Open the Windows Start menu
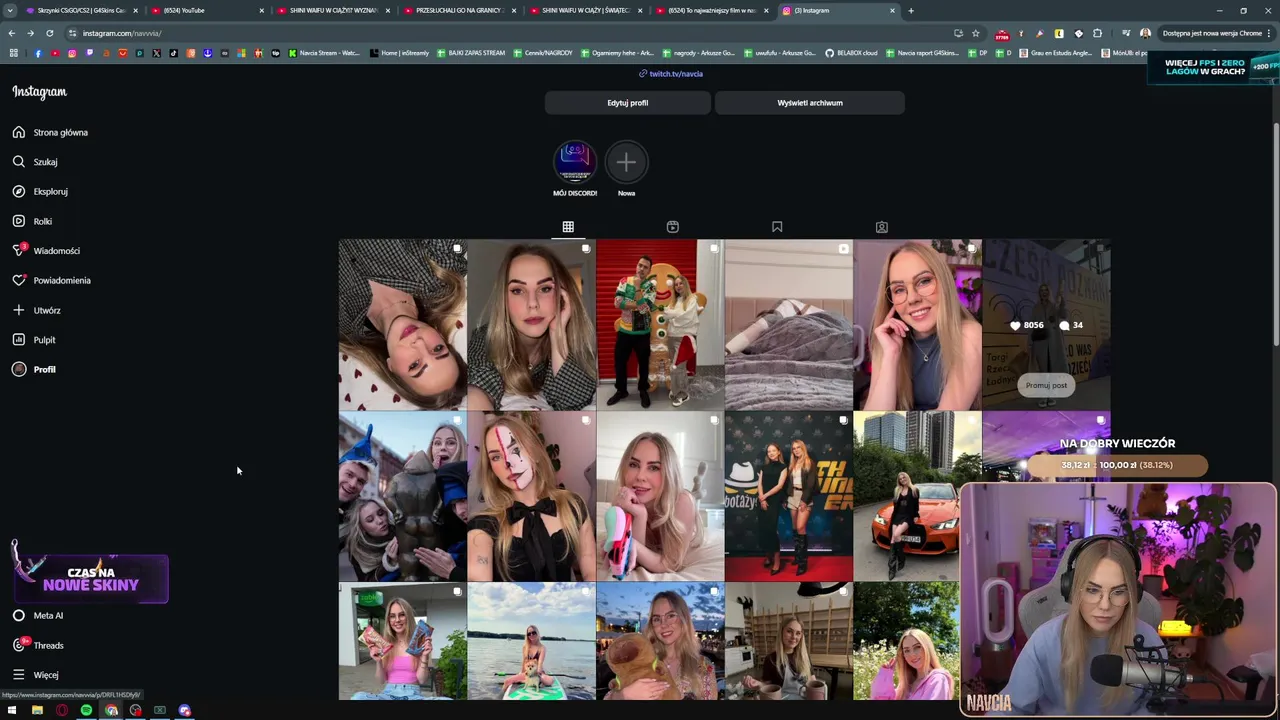1280x720 pixels. pyautogui.click(x=12, y=710)
